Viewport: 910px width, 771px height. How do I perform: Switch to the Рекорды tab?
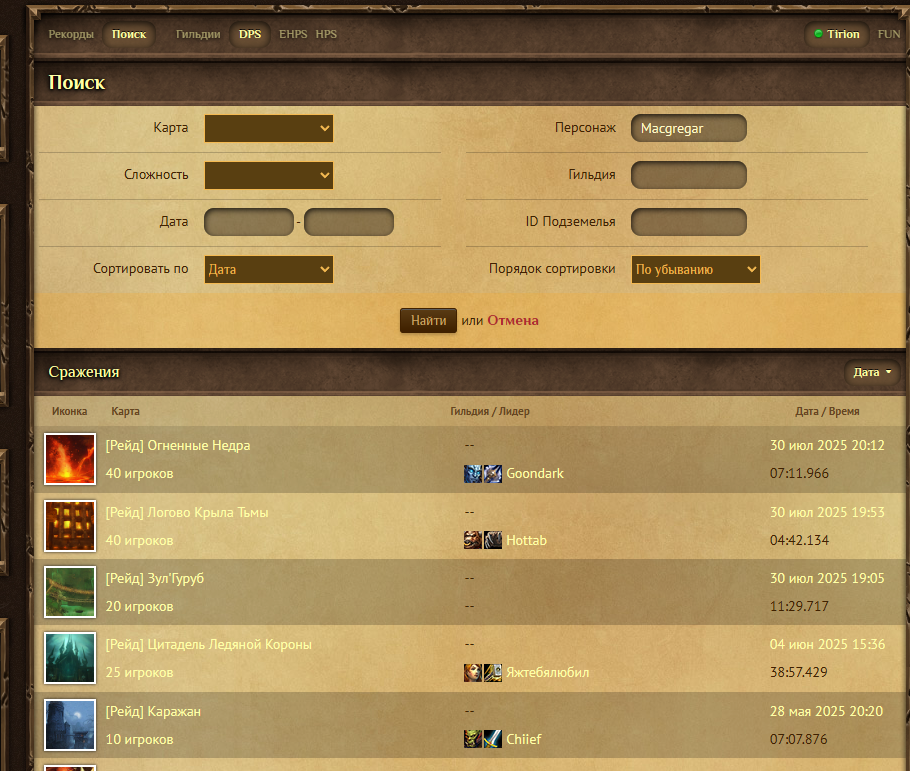tap(71, 34)
